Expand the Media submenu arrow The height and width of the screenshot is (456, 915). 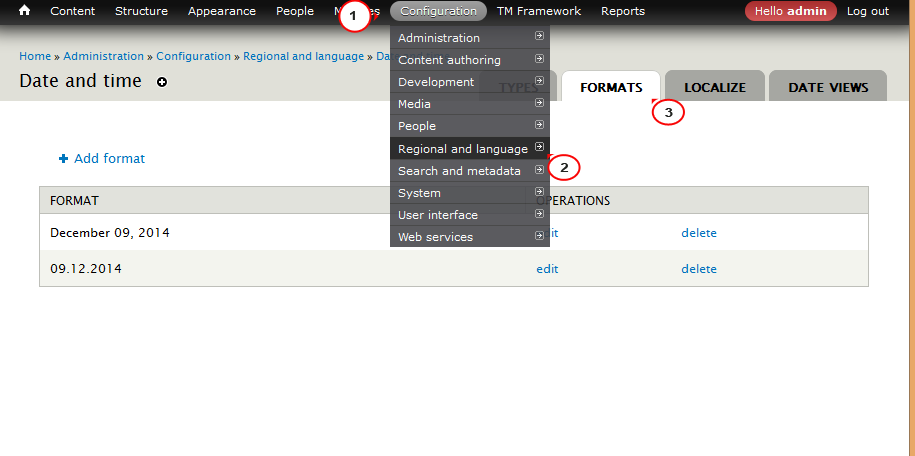539,103
